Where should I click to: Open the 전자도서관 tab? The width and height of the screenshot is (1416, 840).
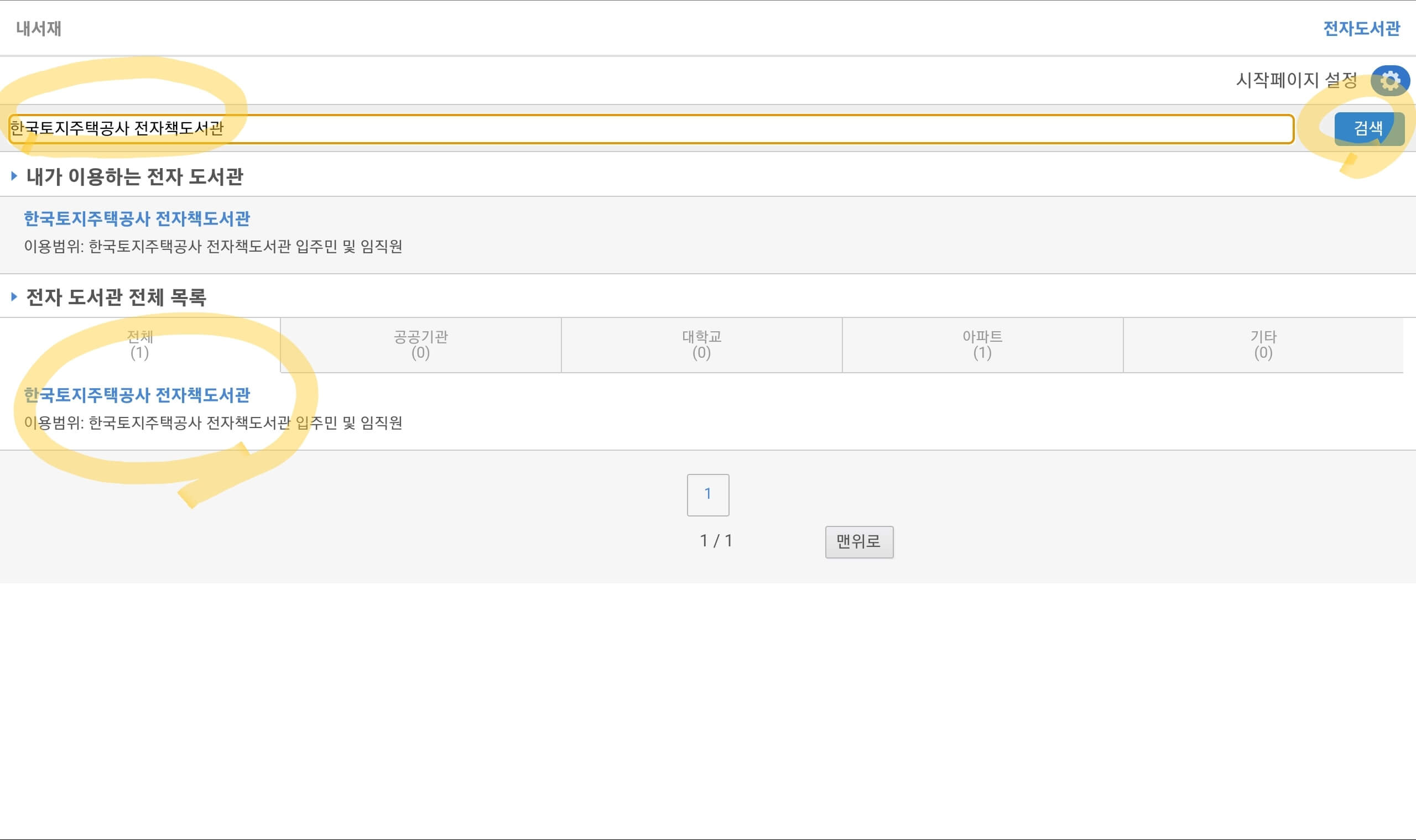point(1362,28)
